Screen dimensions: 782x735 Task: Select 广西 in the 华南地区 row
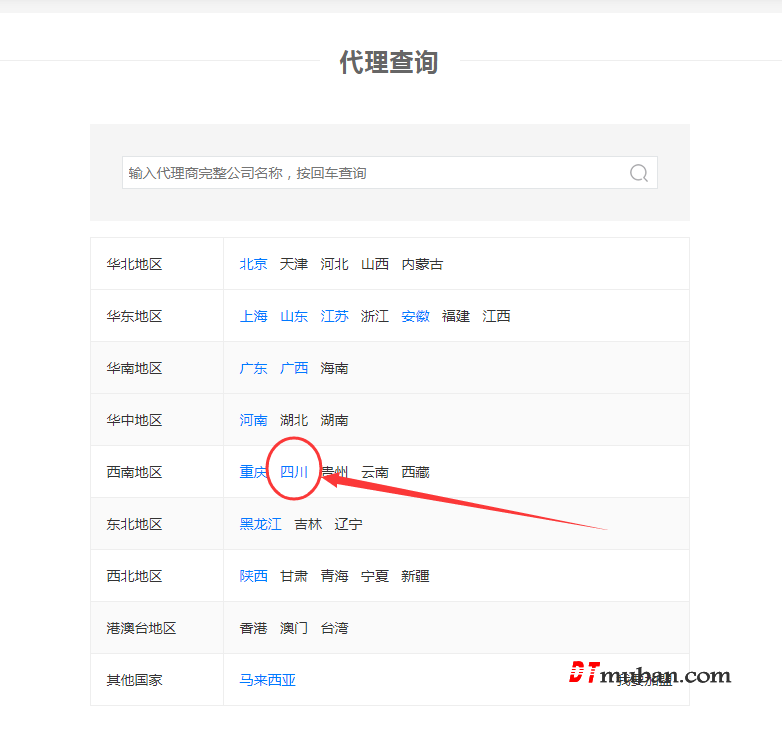pyautogui.click(x=294, y=368)
